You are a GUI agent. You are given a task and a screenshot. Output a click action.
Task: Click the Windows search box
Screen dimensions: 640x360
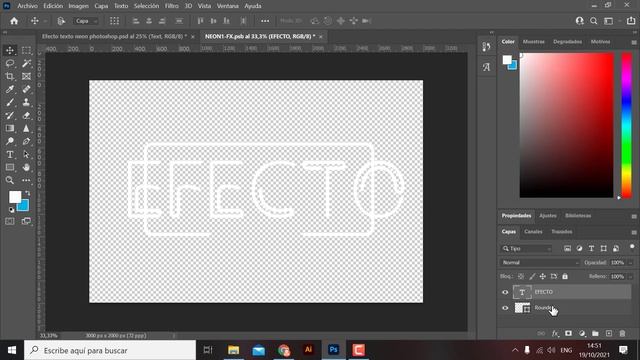tap(110, 350)
